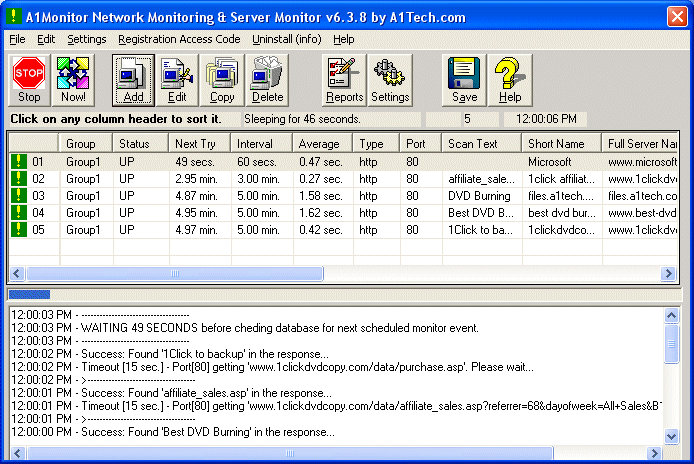The width and height of the screenshot is (694, 464).
Task: Save configuration with floppy Save icon
Action: (464, 80)
